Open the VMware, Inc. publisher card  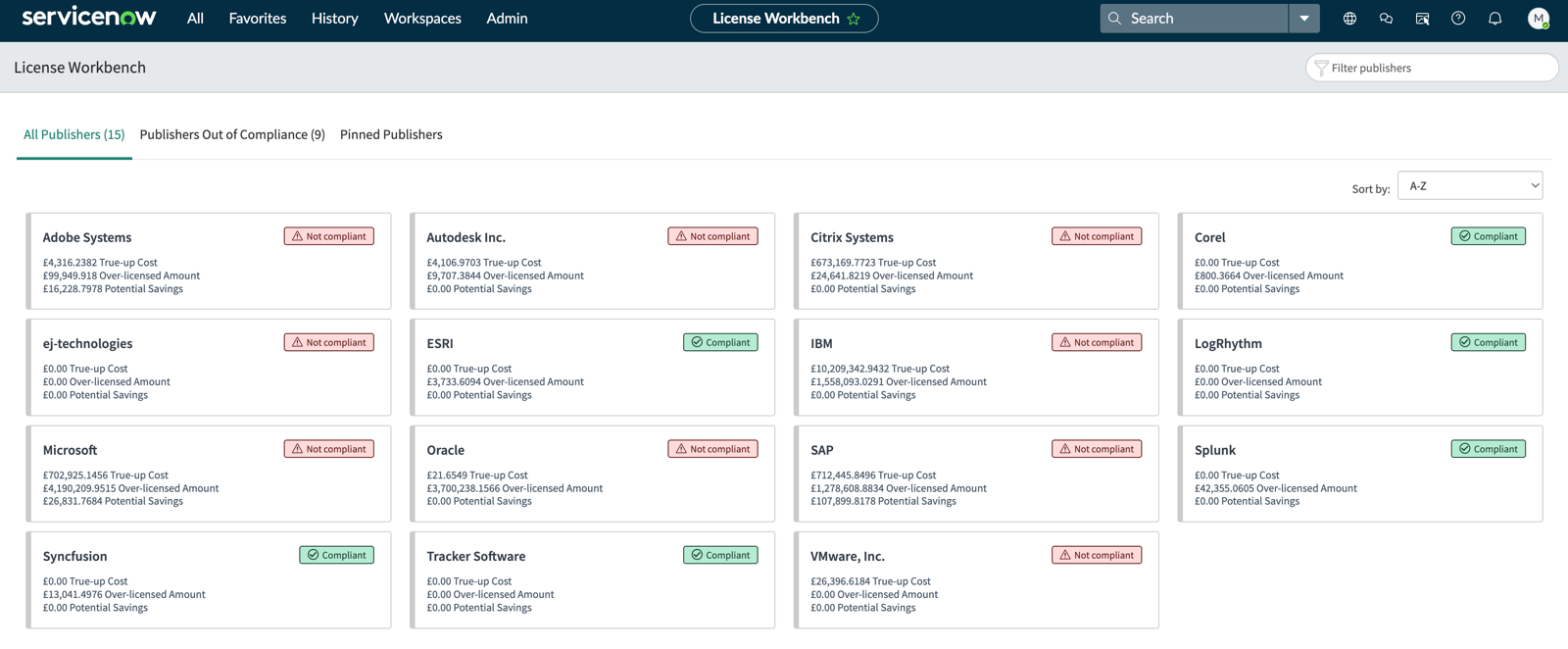[977, 580]
